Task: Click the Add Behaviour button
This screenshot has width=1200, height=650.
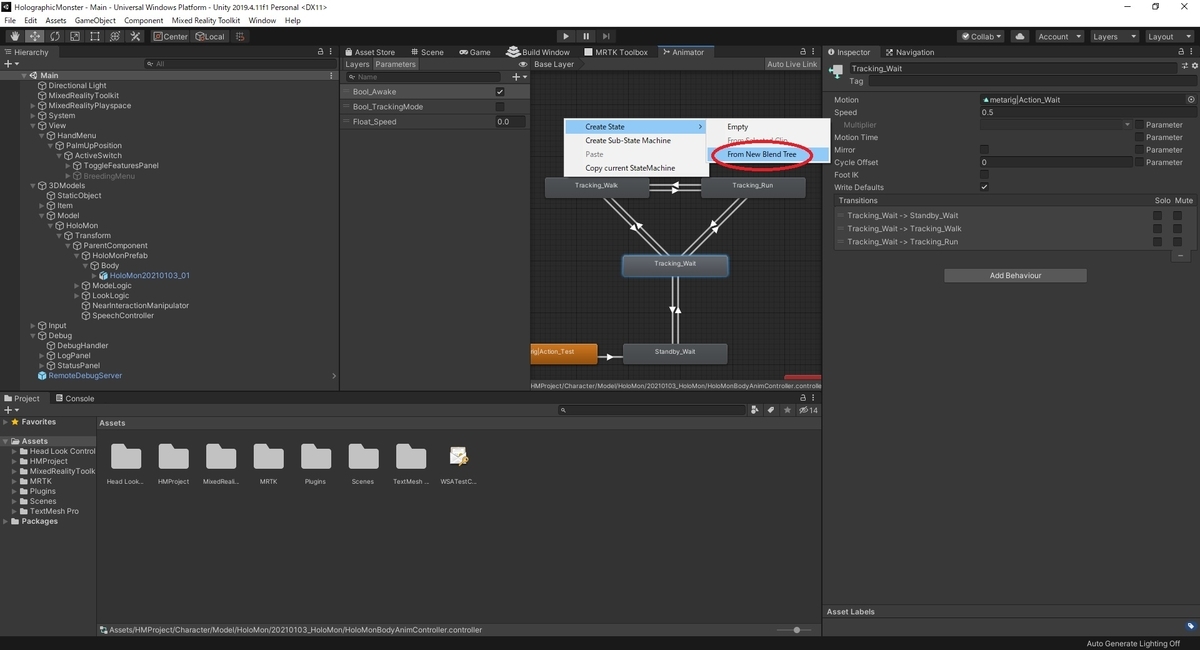Action: tap(1015, 275)
